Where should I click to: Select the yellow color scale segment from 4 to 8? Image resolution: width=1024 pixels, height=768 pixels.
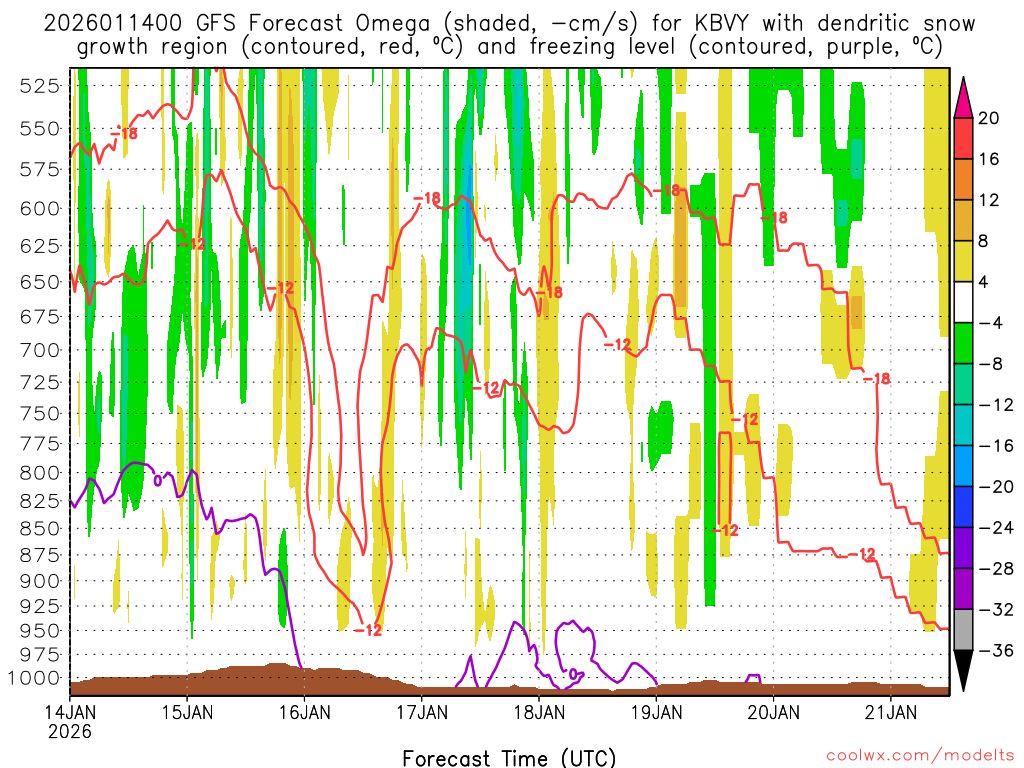coord(963,261)
